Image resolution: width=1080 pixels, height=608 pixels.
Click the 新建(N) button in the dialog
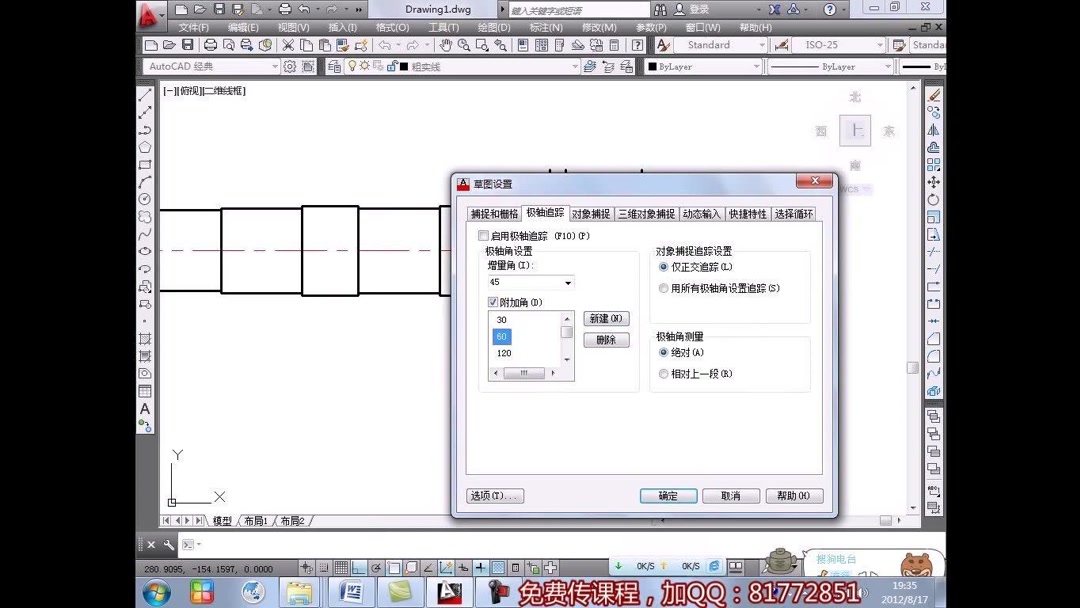[606, 318]
